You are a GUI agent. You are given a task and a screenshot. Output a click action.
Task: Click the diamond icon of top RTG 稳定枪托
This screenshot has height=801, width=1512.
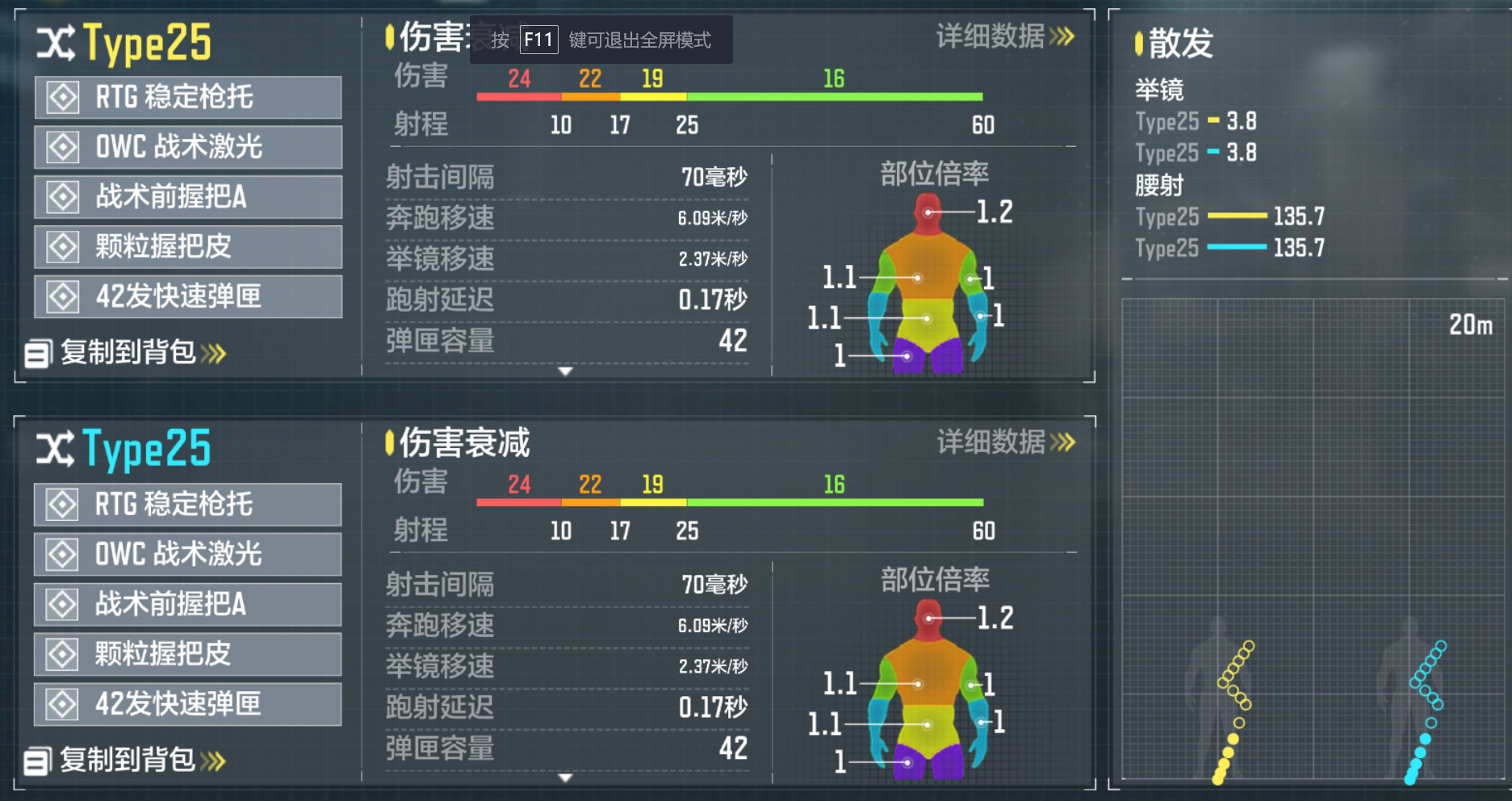point(63,98)
